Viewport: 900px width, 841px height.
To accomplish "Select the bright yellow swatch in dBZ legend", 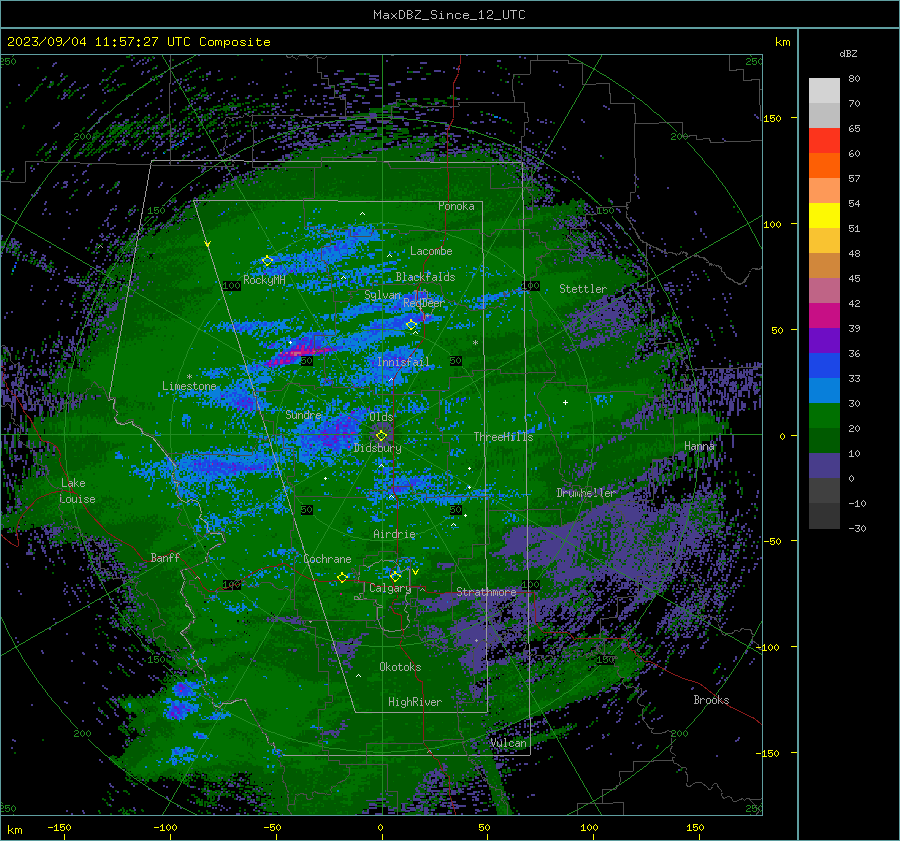I will point(824,216).
